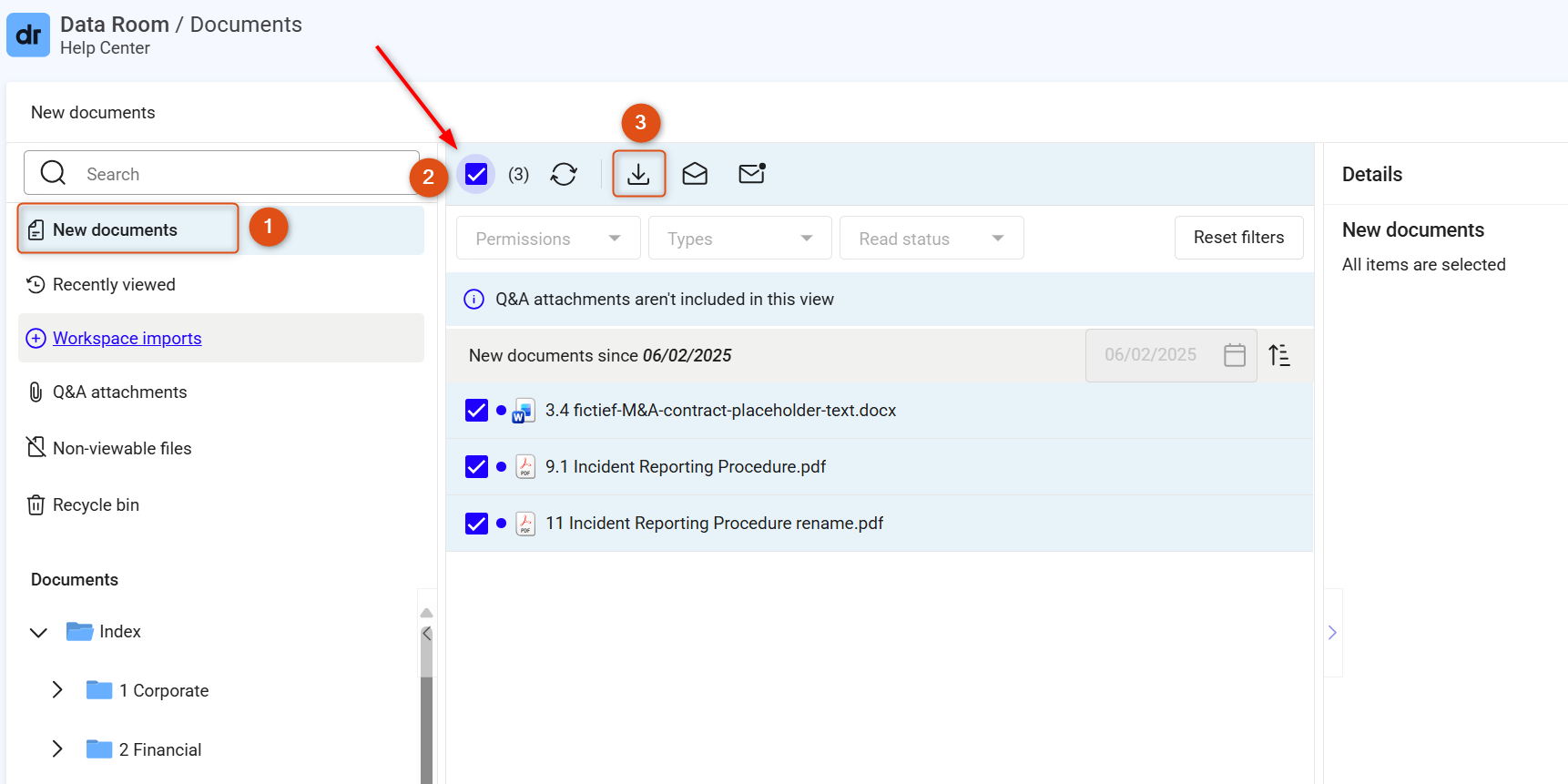
Task: Click the Word file icon for 3.4 fictief document
Action: pyautogui.click(x=523, y=411)
